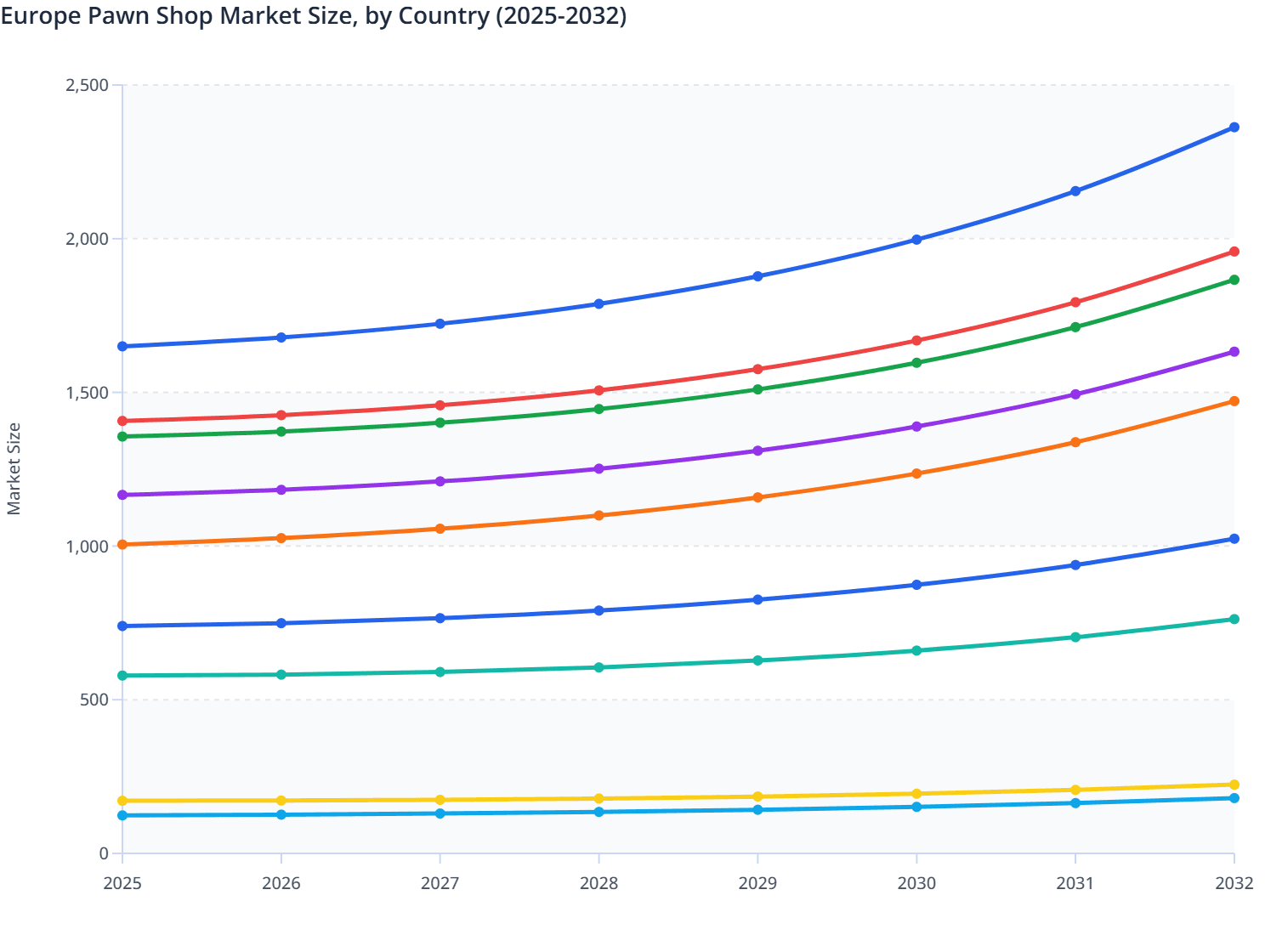1282x952 pixels.
Task: Click the red line's 2025 marker
Action: click(x=122, y=420)
